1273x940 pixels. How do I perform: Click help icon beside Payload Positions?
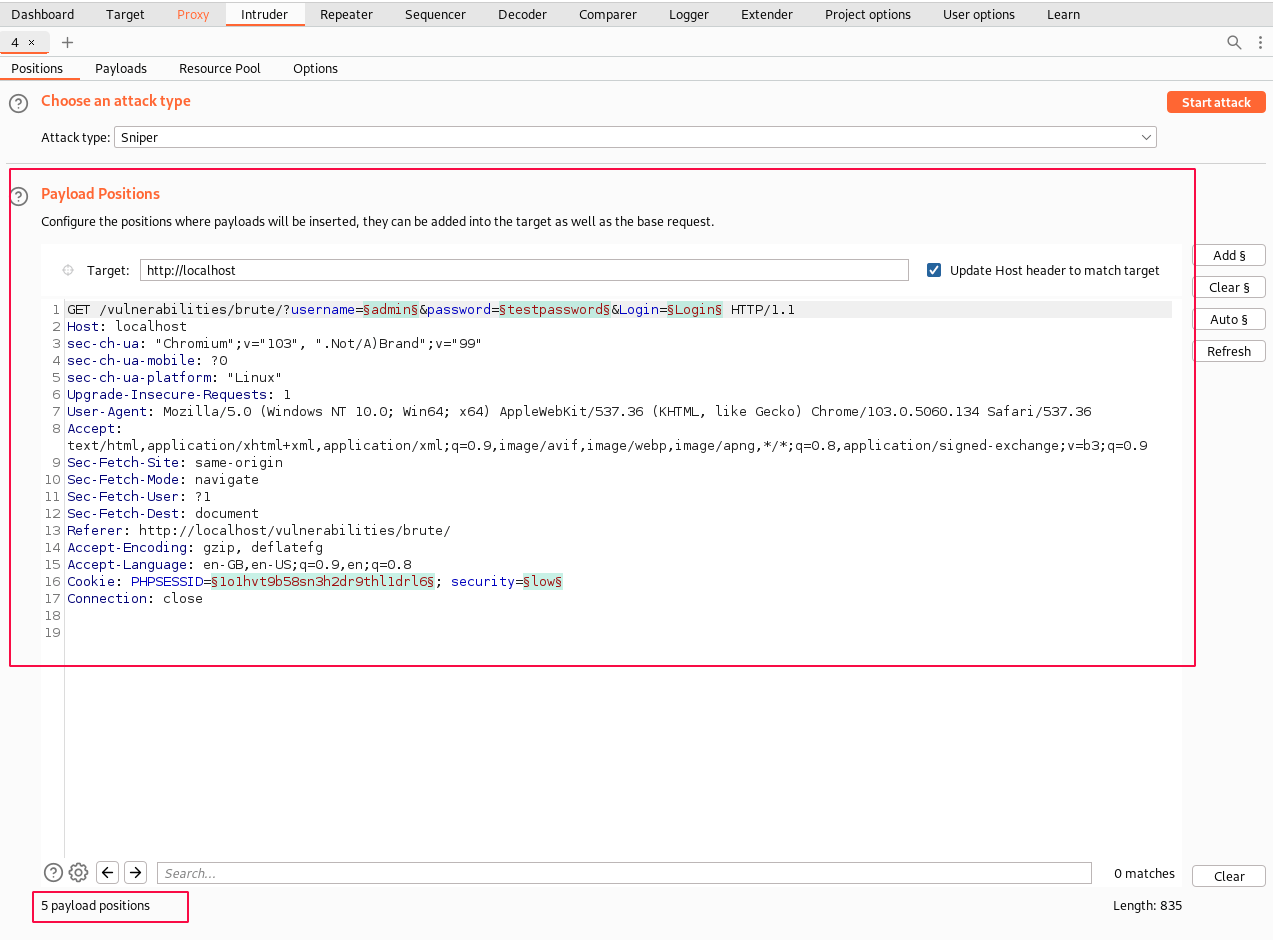18,196
